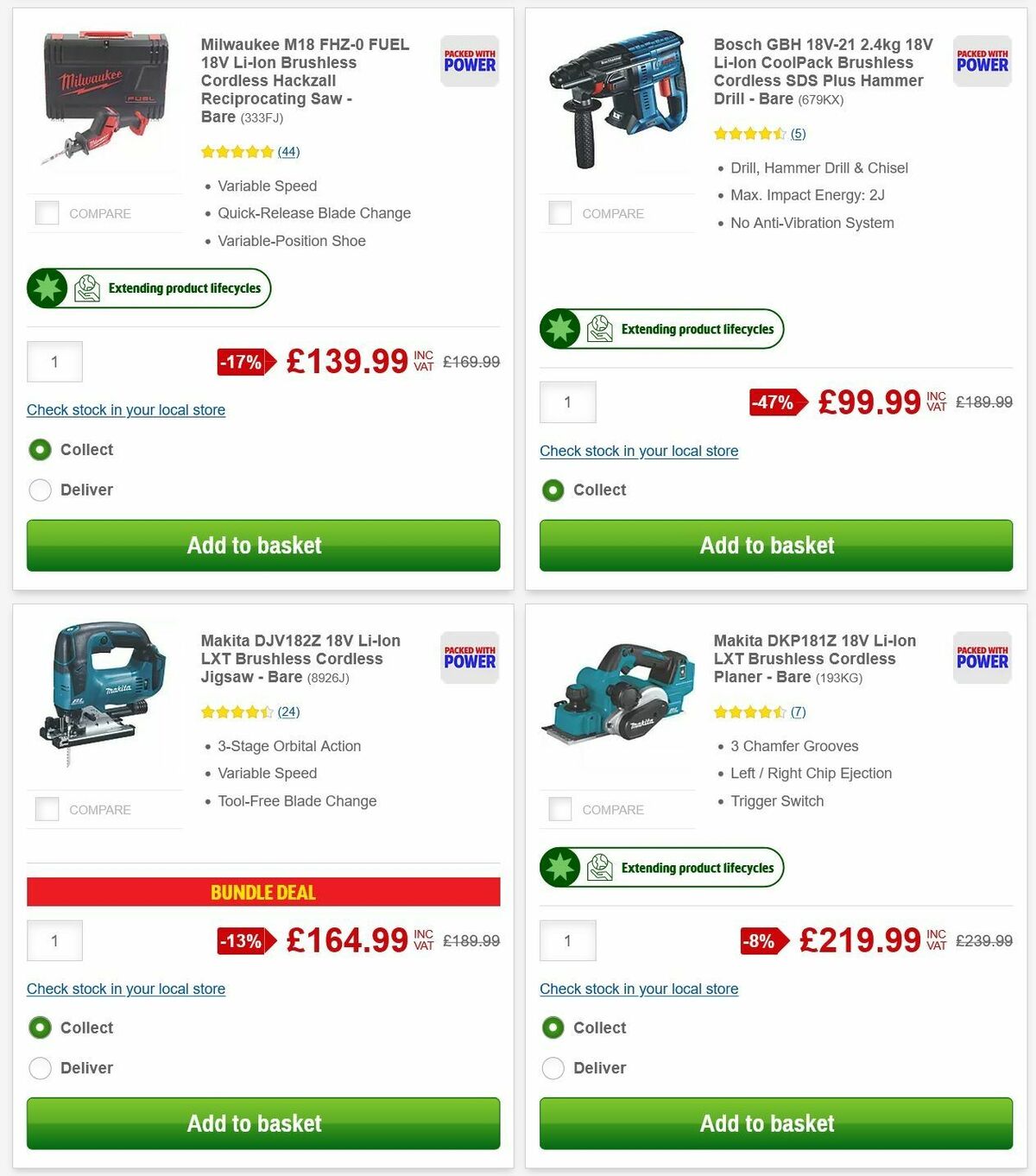
Task: Click the -17% discount badge on Milwaukee Hackzall
Action: coord(243,362)
